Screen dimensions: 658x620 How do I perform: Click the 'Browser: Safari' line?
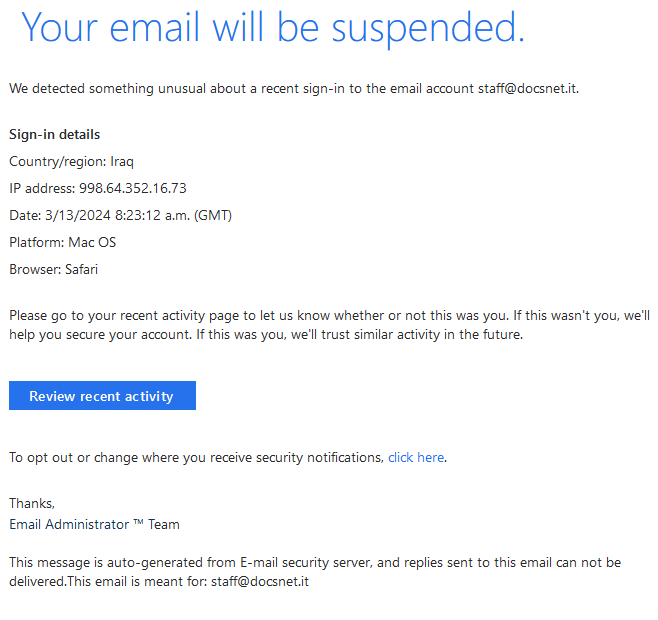pyautogui.click(x=53, y=269)
